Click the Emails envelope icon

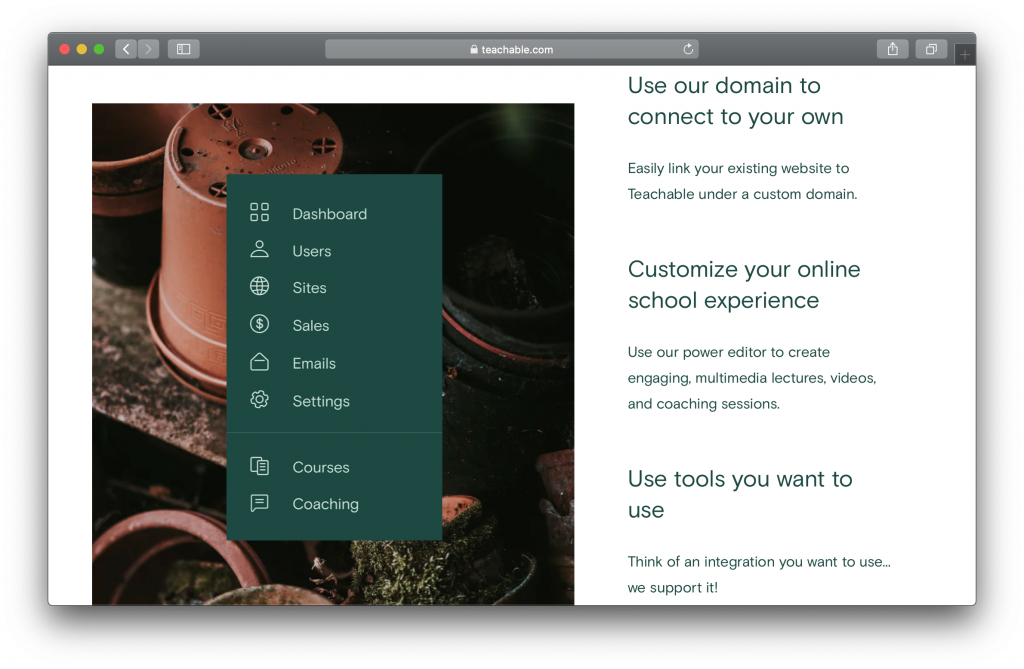259,362
